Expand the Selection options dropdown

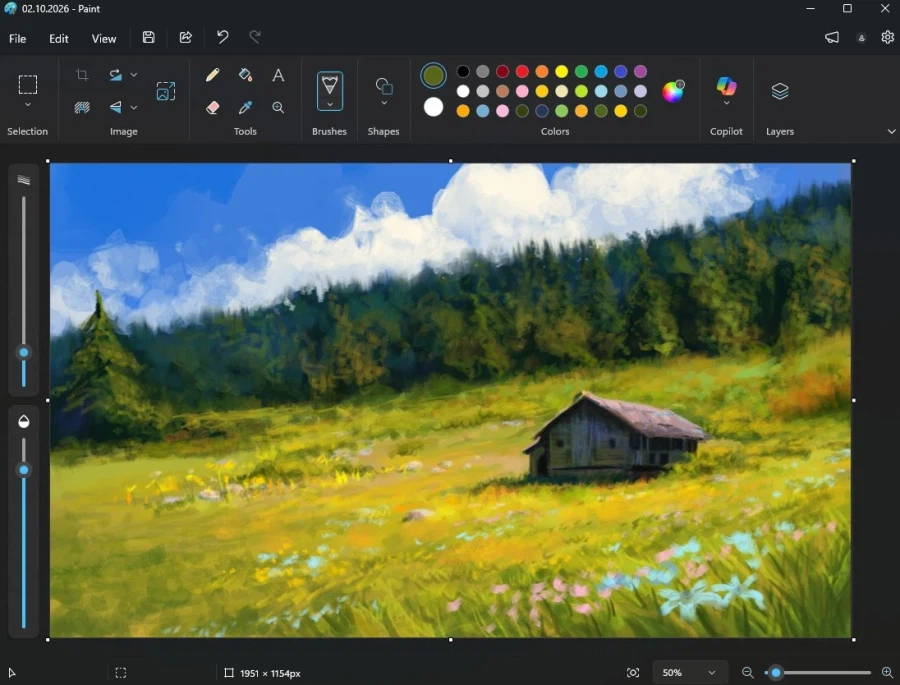click(x=28, y=105)
